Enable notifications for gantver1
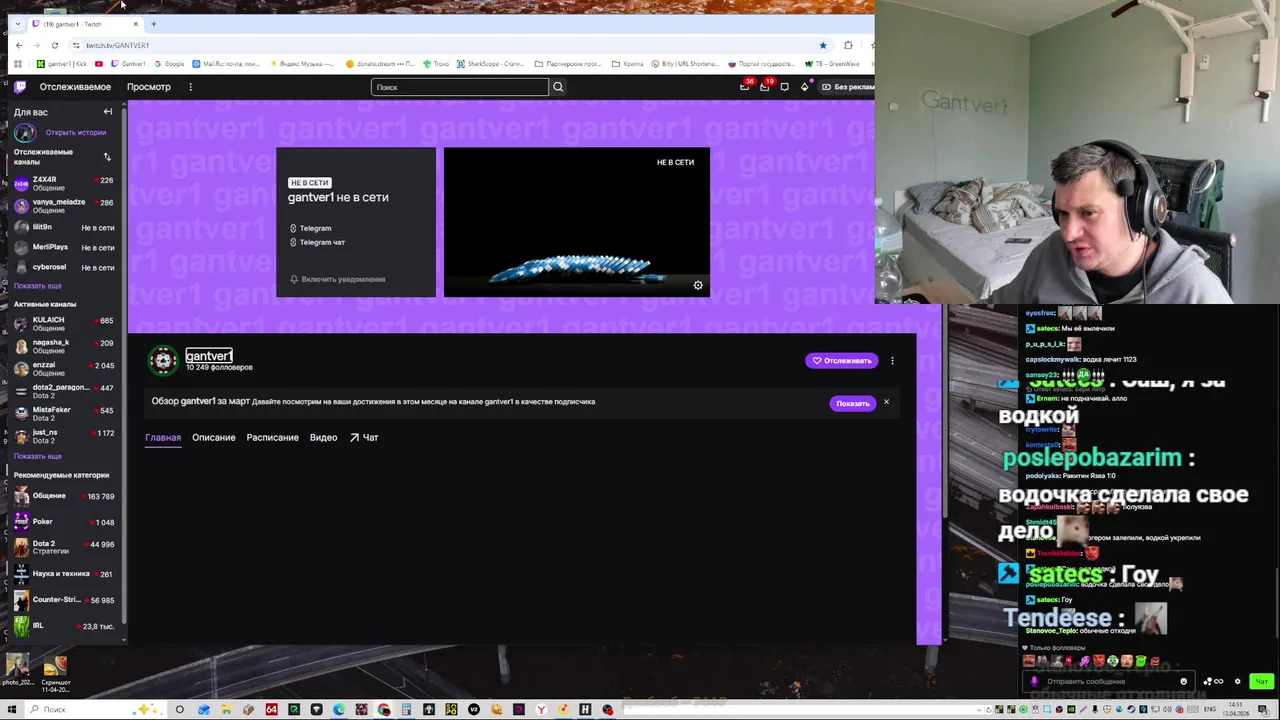This screenshot has width=1280, height=720. point(337,279)
